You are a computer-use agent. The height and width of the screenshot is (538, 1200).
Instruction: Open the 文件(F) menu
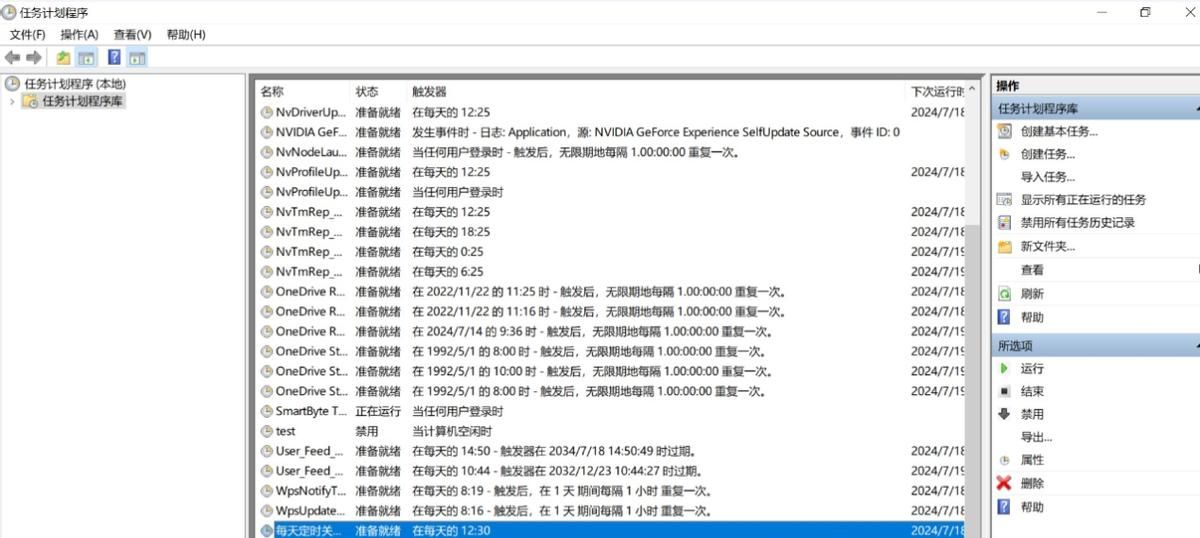(x=27, y=34)
